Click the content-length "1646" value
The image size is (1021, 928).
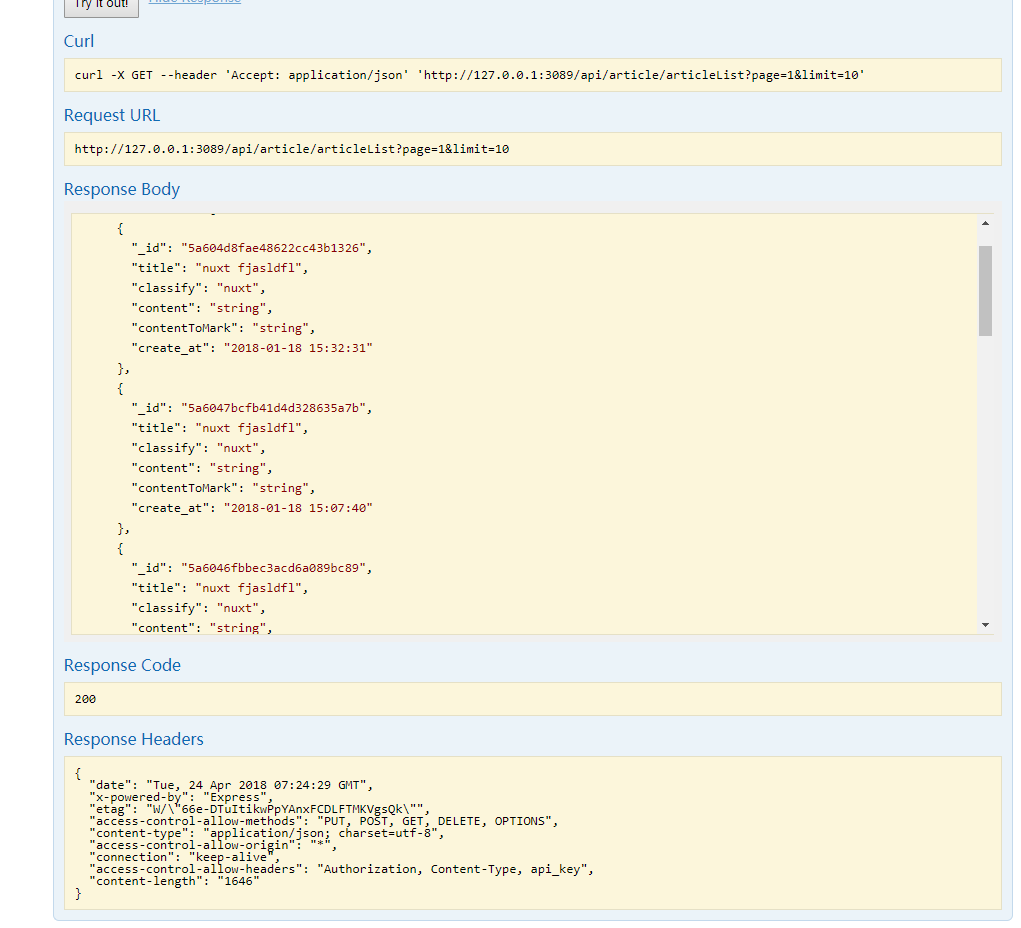(238, 882)
